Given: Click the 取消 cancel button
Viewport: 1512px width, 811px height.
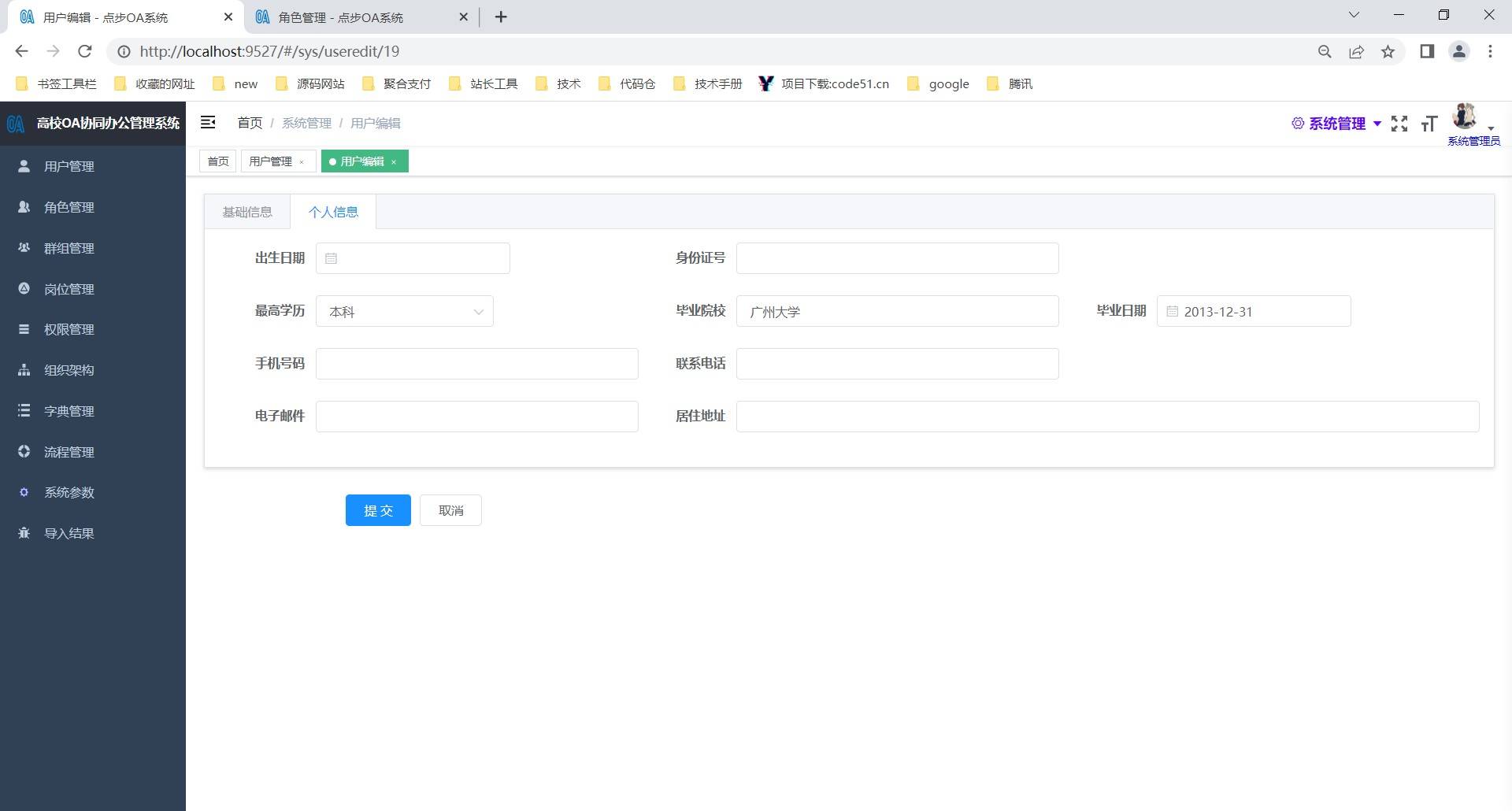Looking at the screenshot, I should tap(450, 510).
